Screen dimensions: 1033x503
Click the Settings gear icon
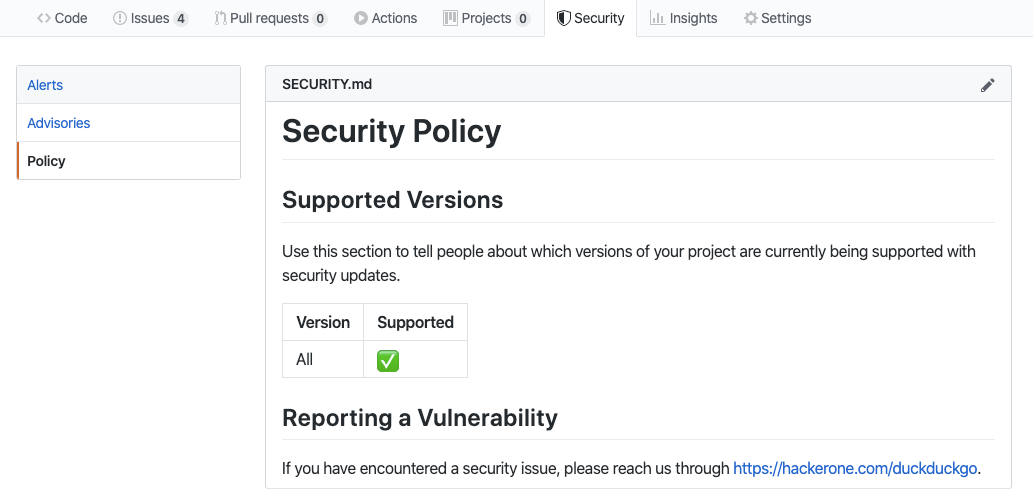click(750, 18)
